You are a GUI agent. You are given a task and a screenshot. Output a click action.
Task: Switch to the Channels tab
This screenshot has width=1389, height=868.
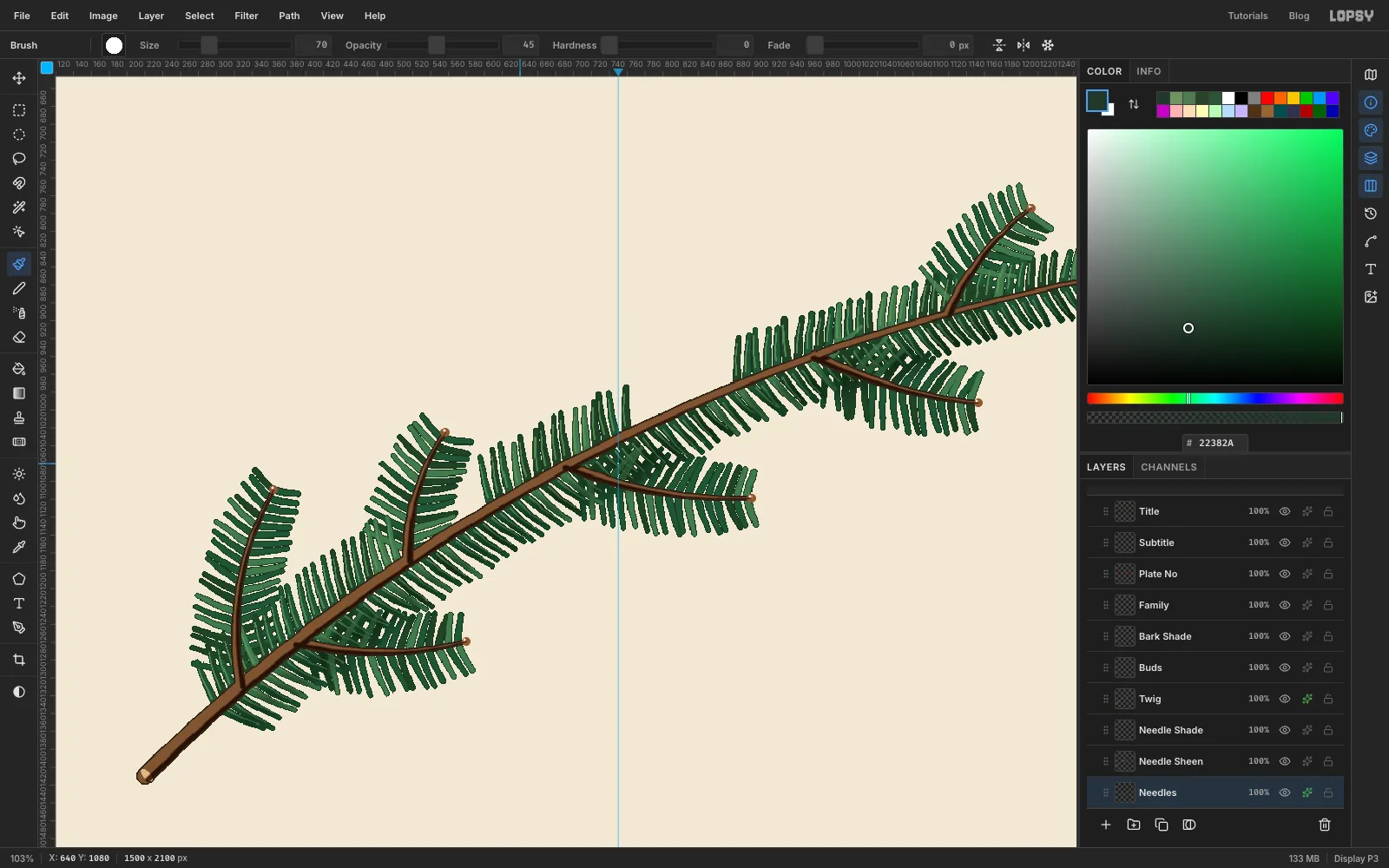click(x=1168, y=467)
